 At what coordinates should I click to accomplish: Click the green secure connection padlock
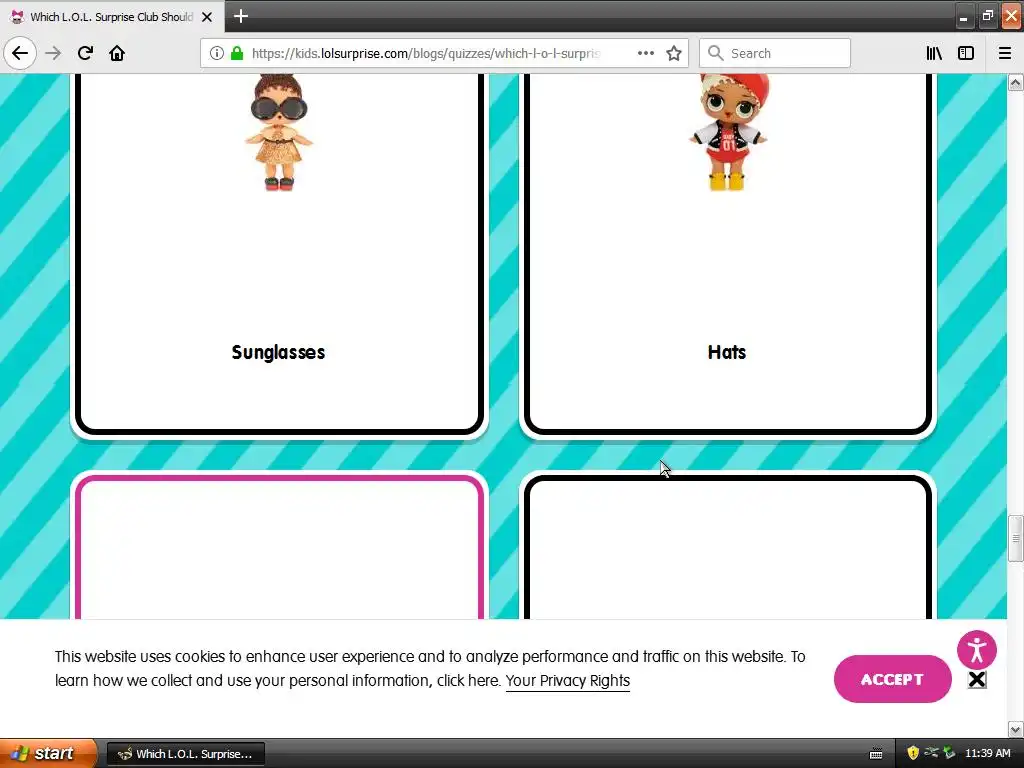pyautogui.click(x=237, y=53)
